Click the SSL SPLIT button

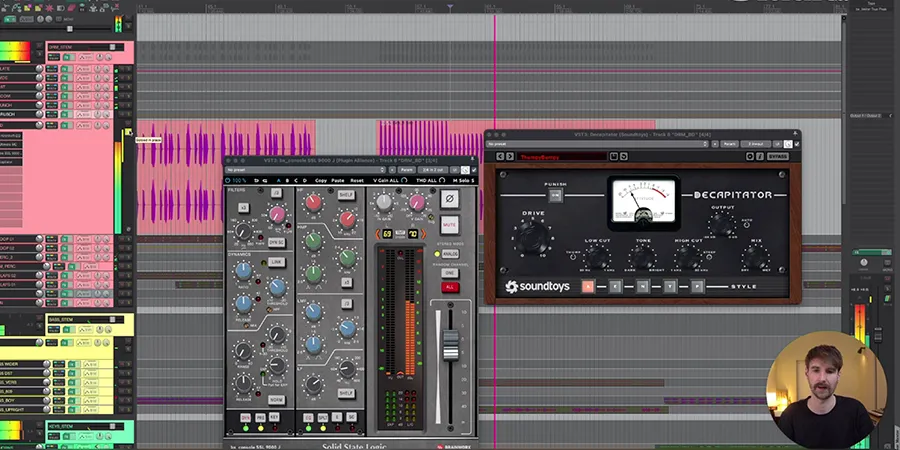[x=323, y=418]
